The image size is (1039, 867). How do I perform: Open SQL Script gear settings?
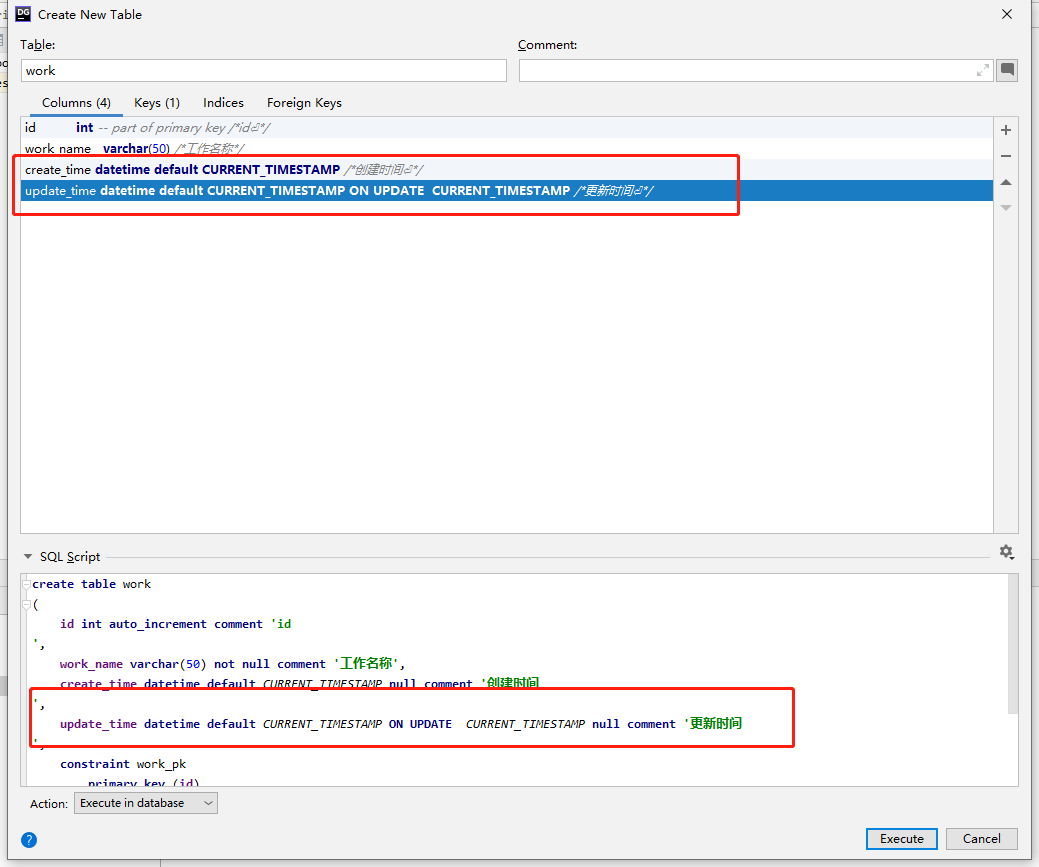click(1006, 552)
